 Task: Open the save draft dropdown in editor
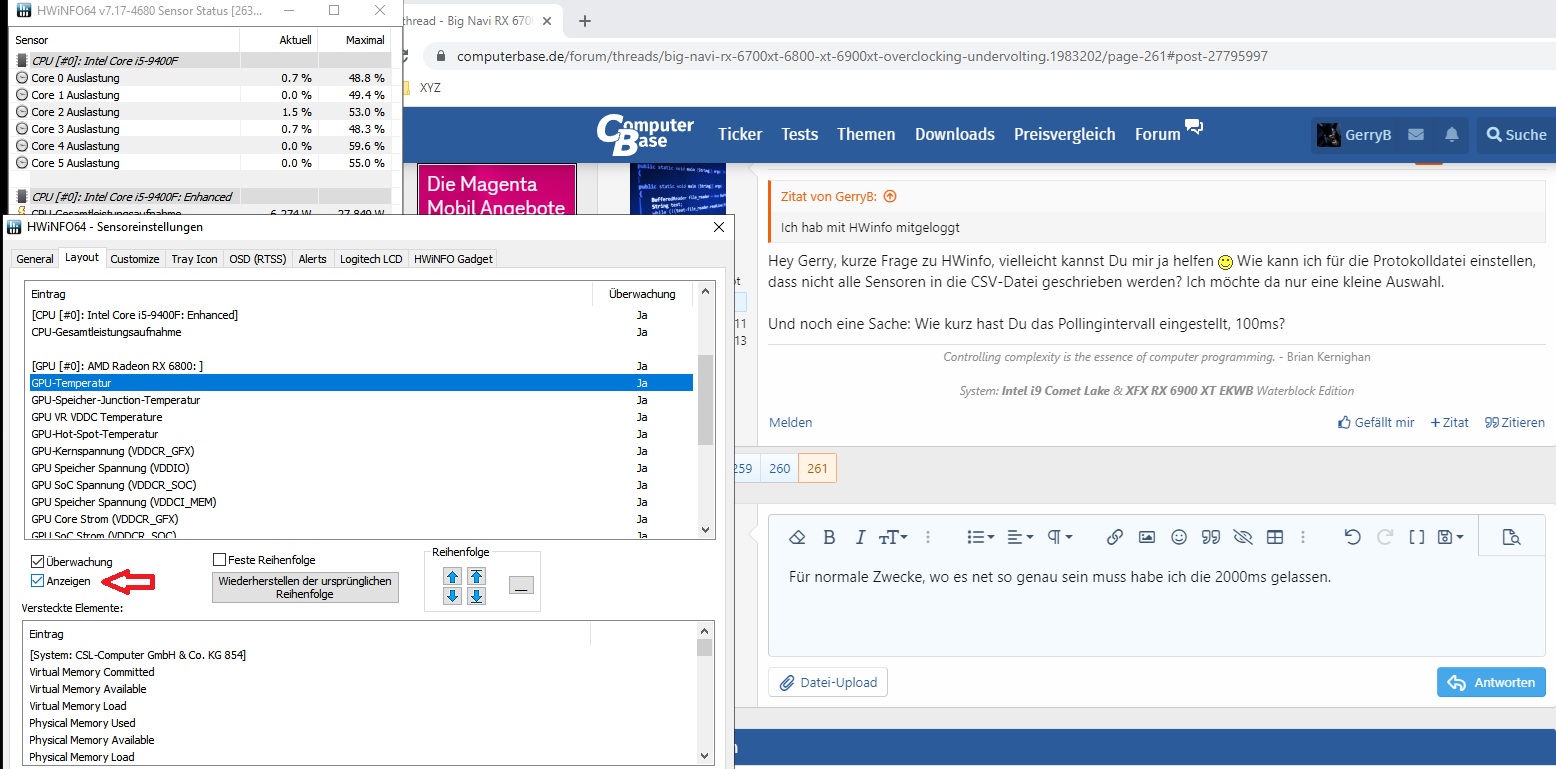(1451, 537)
